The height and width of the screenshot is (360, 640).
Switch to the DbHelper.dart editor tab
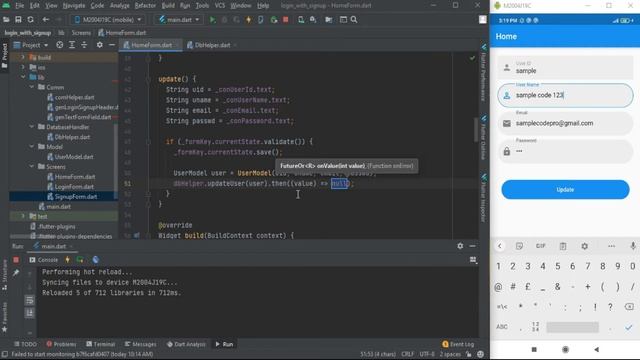[212, 45]
